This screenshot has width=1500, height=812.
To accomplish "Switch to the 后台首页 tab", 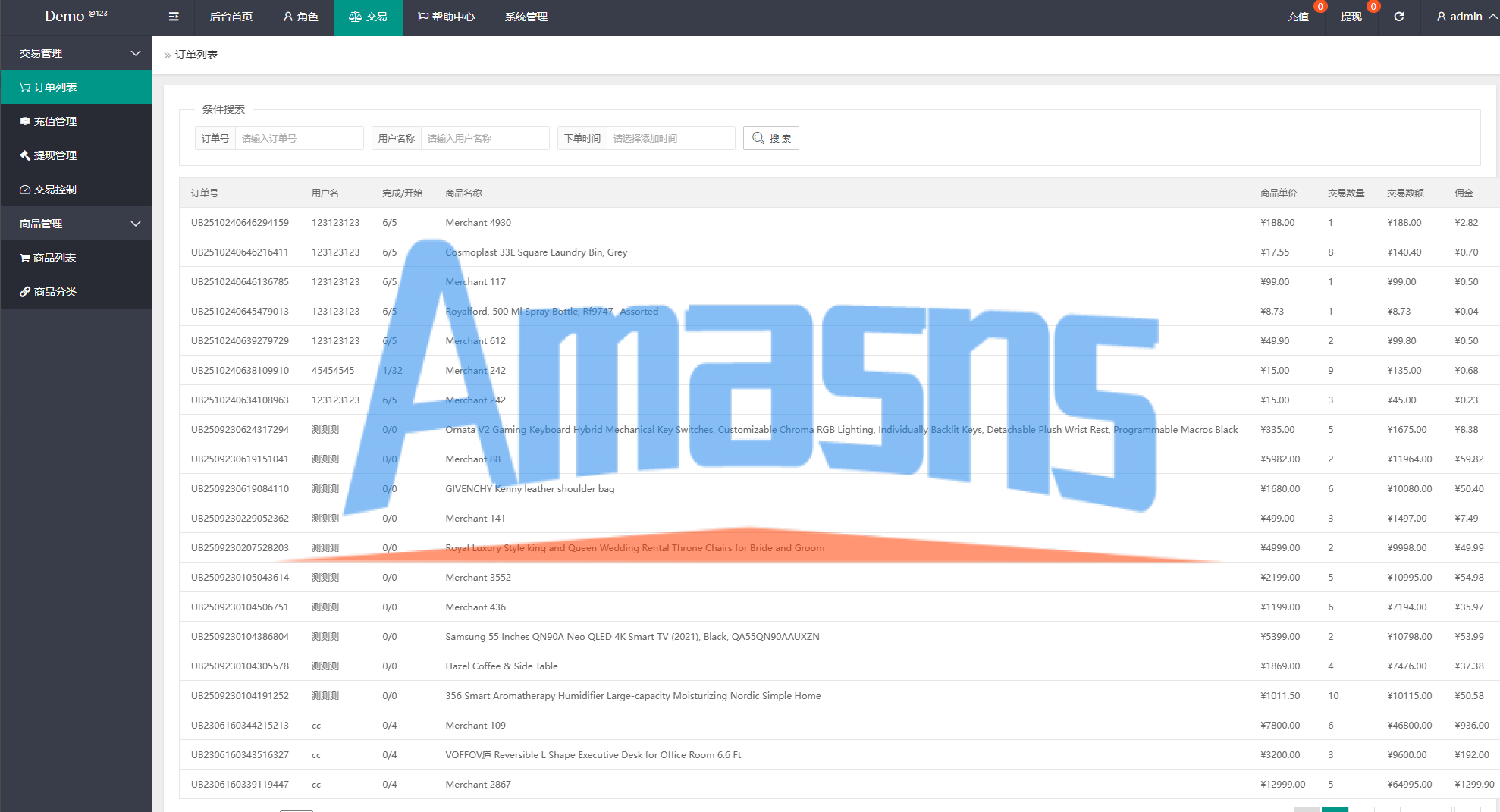I will click(x=231, y=17).
